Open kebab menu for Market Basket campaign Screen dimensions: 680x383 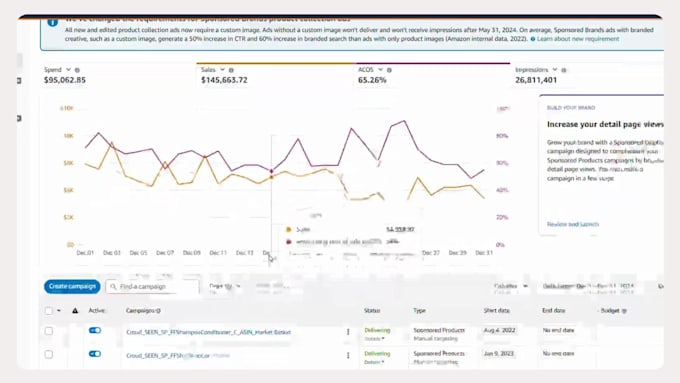348,332
